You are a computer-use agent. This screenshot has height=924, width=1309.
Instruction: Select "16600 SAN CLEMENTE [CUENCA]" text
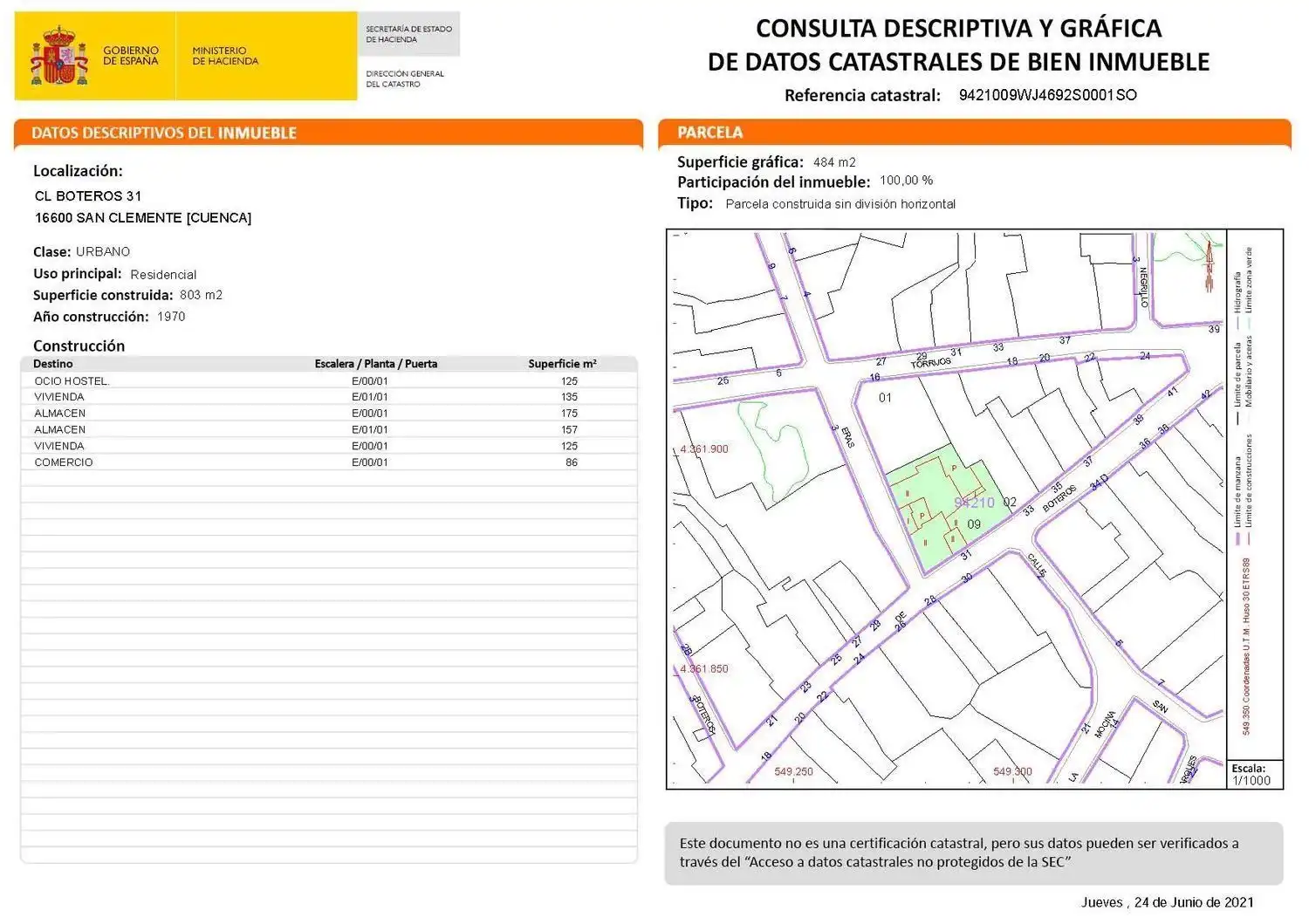tap(143, 218)
